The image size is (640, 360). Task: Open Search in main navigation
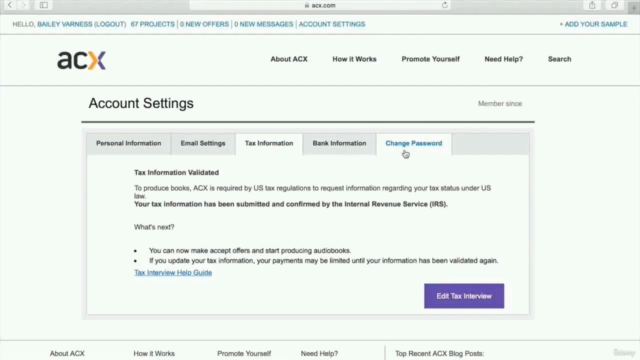click(560, 59)
